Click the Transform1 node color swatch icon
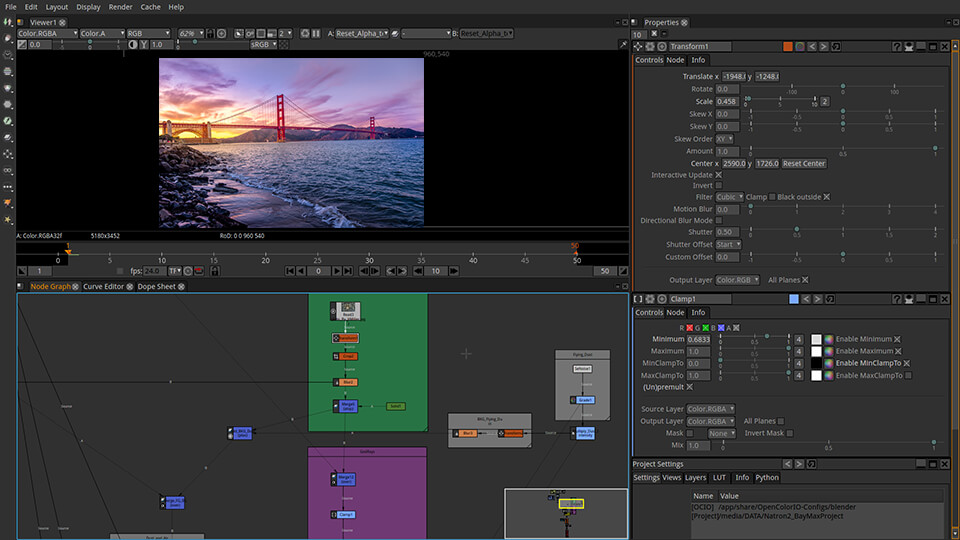This screenshot has width=960, height=540. tap(787, 46)
